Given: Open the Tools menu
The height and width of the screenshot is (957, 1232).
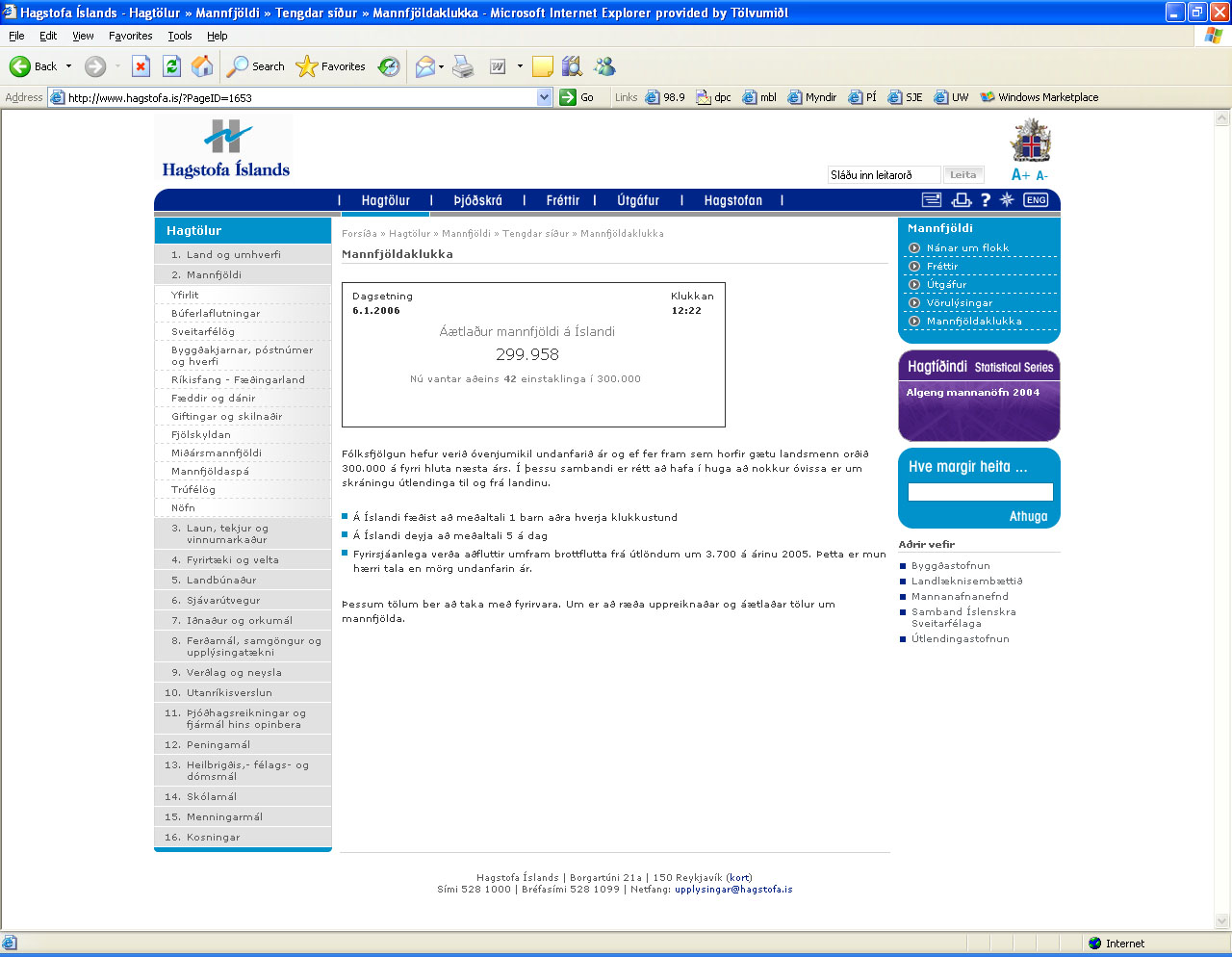Looking at the screenshot, I should click(180, 36).
